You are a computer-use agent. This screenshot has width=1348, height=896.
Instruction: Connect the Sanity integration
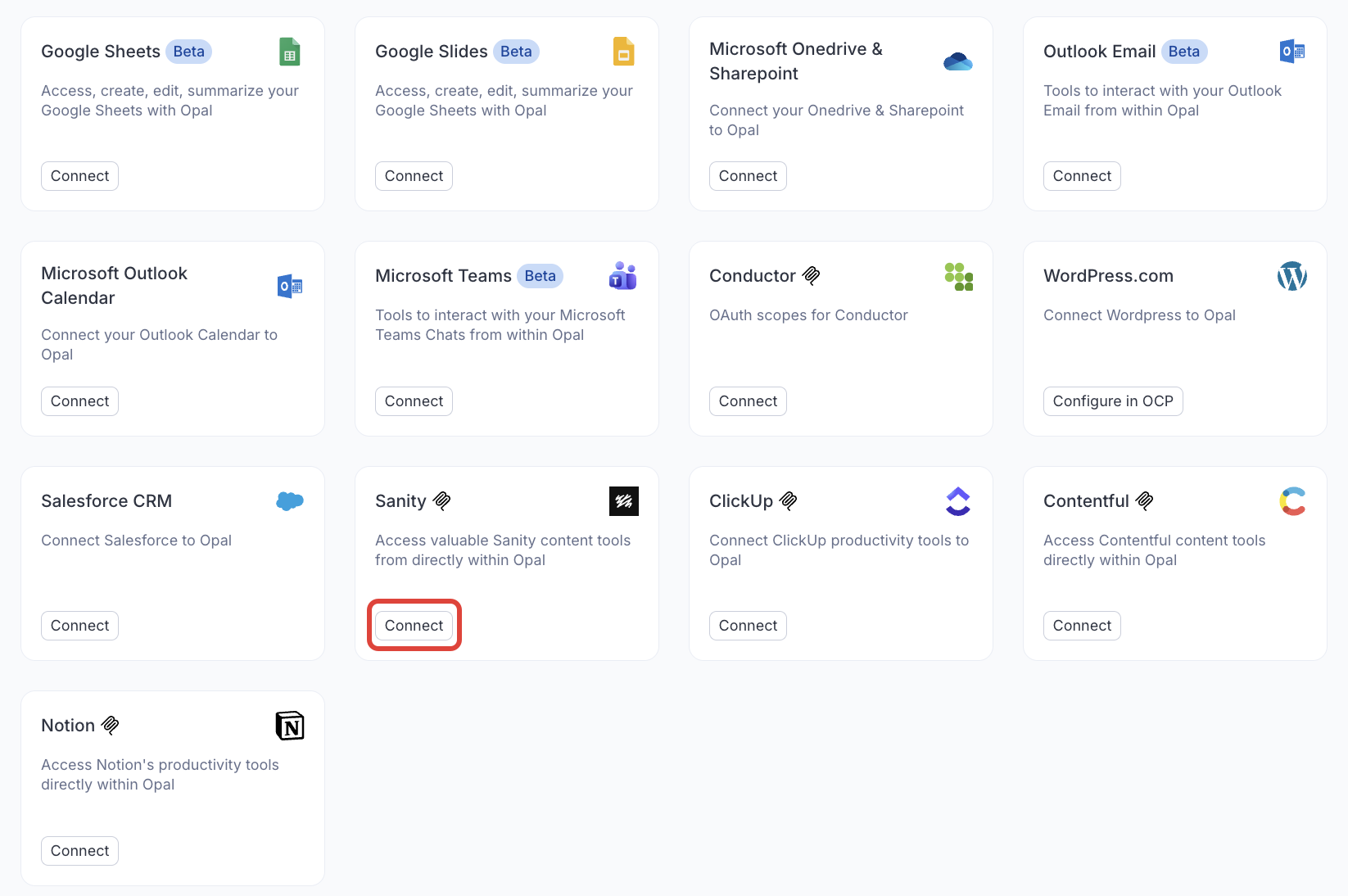click(414, 626)
